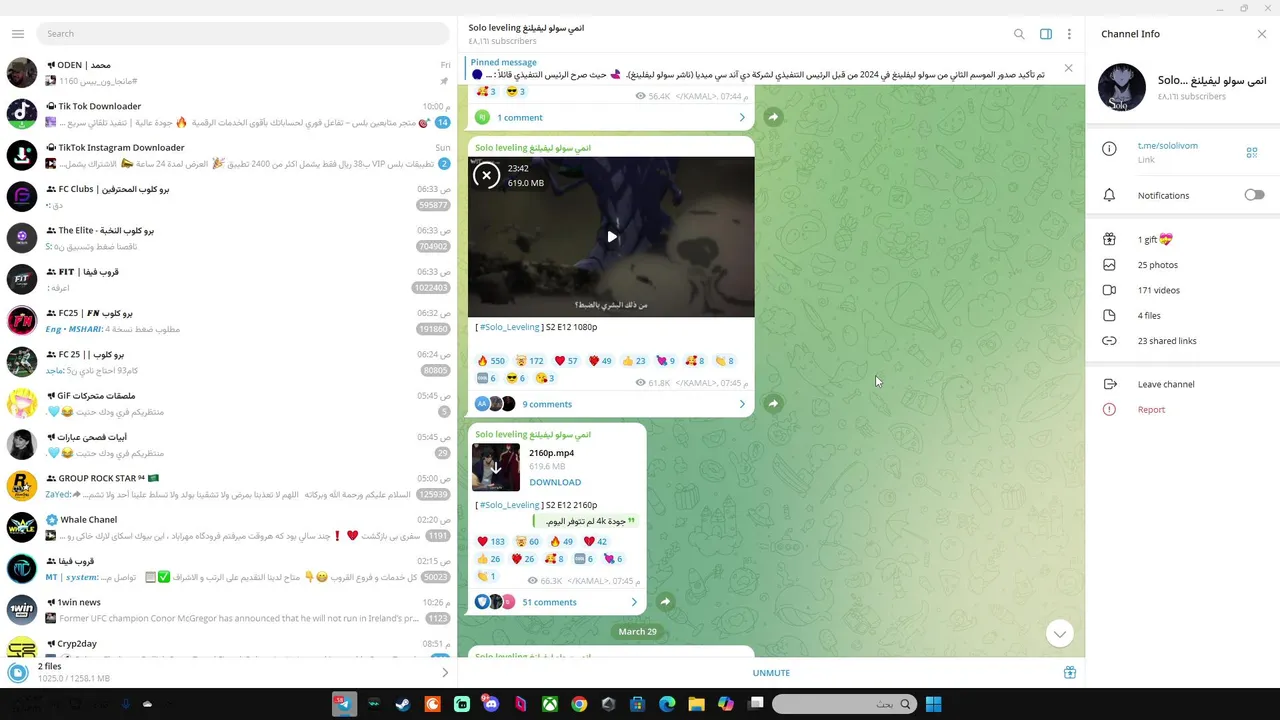Open the ملصقات متحركات GIF chat
Viewport: 1280px width, 720px height.
(229, 403)
